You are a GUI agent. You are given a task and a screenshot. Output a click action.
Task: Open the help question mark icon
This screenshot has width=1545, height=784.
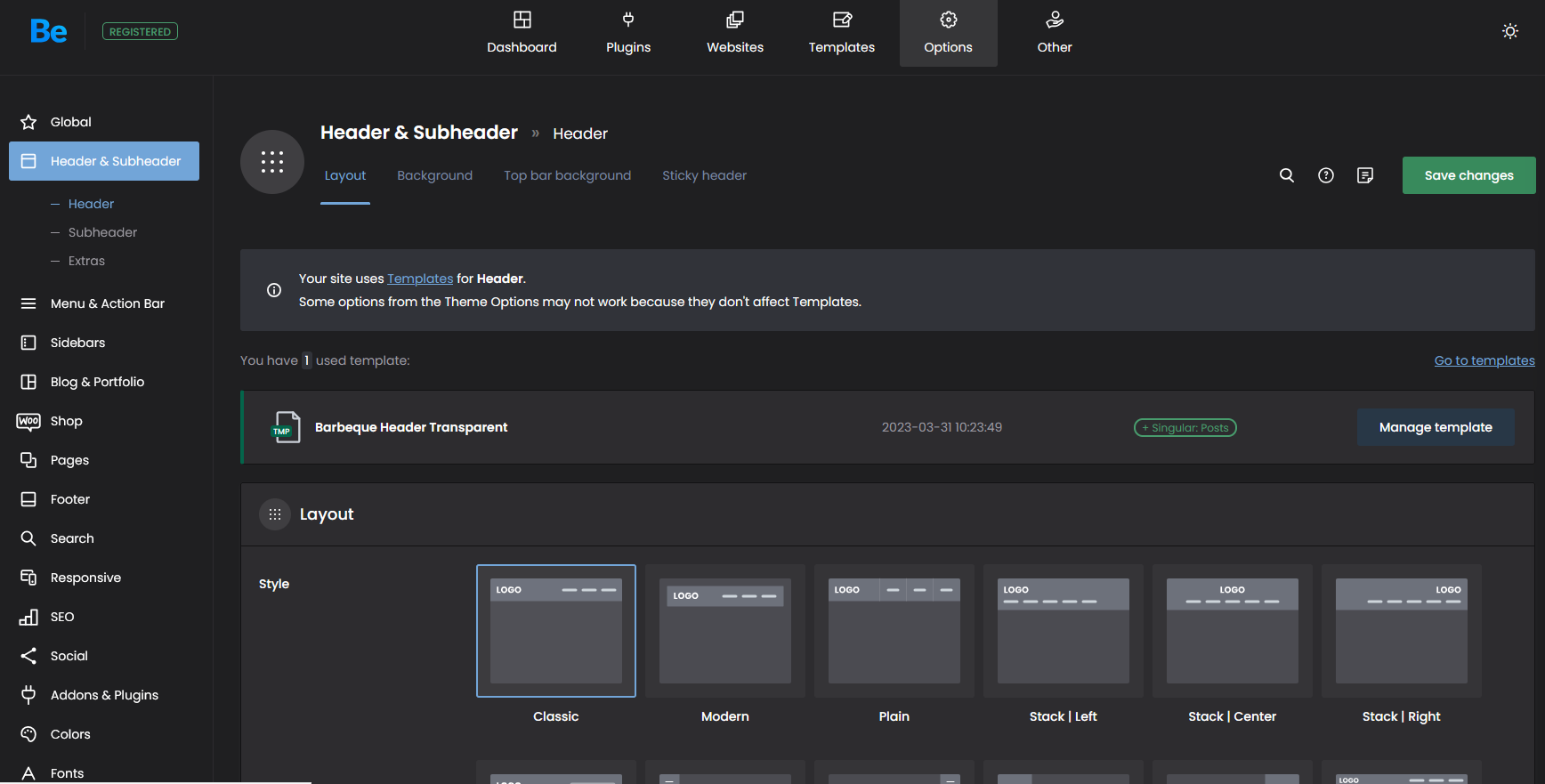pyautogui.click(x=1326, y=175)
